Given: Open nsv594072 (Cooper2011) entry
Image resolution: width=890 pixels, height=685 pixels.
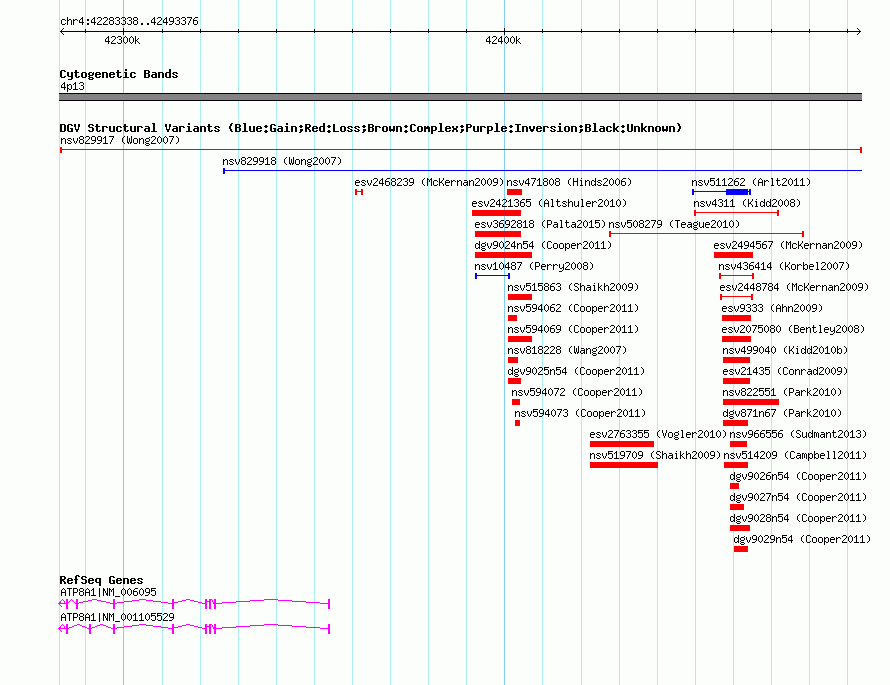Looking at the screenshot, I should tap(577, 392).
